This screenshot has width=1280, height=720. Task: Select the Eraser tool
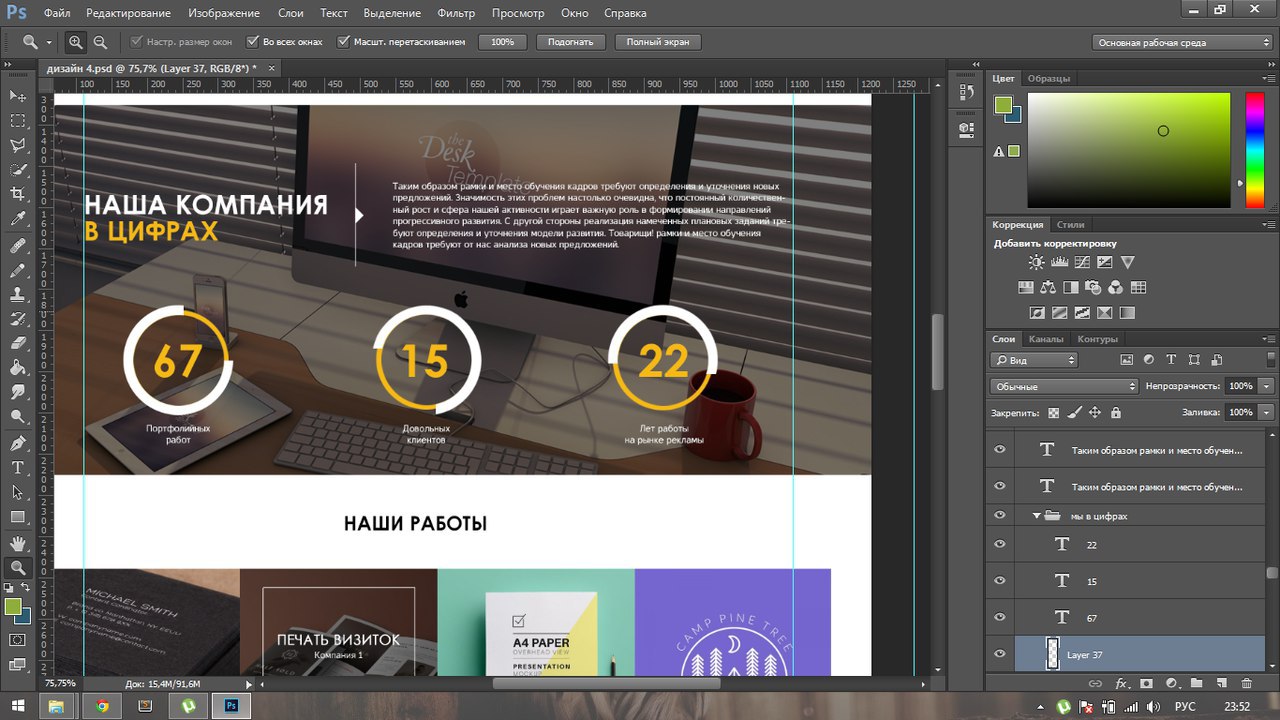tap(17, 344)
